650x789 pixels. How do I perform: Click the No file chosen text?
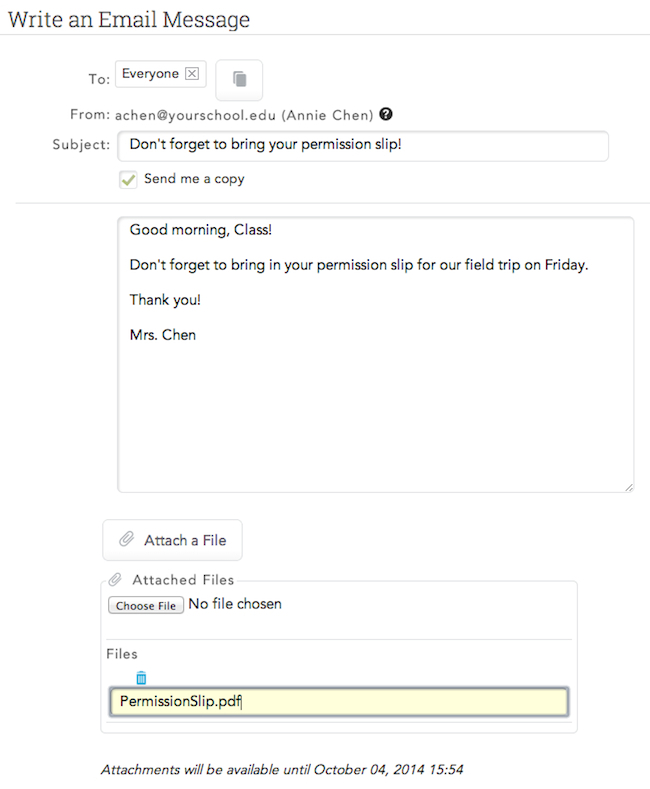coord(235,604)
